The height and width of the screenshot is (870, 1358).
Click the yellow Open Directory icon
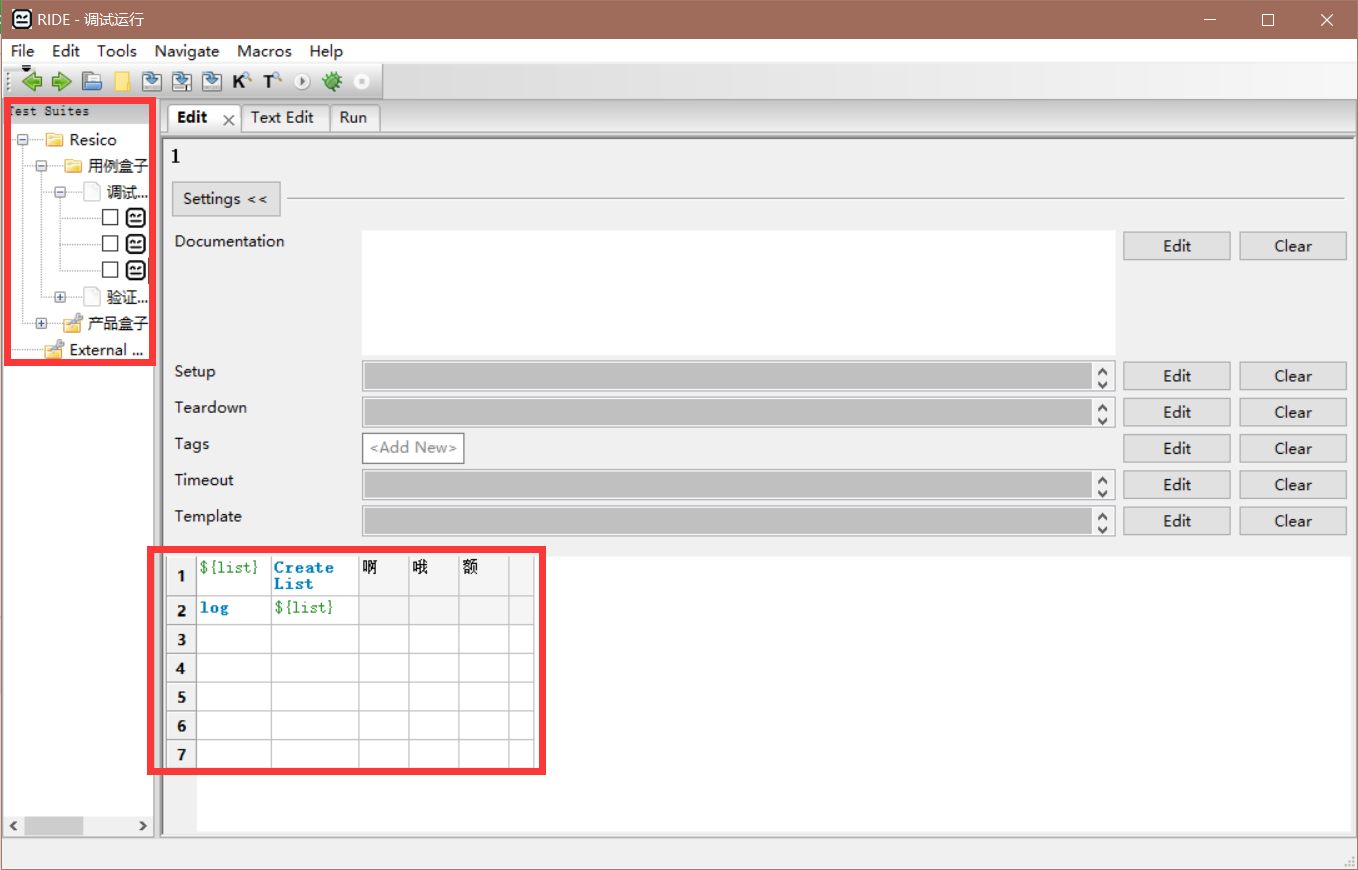(x=122, y=82)
